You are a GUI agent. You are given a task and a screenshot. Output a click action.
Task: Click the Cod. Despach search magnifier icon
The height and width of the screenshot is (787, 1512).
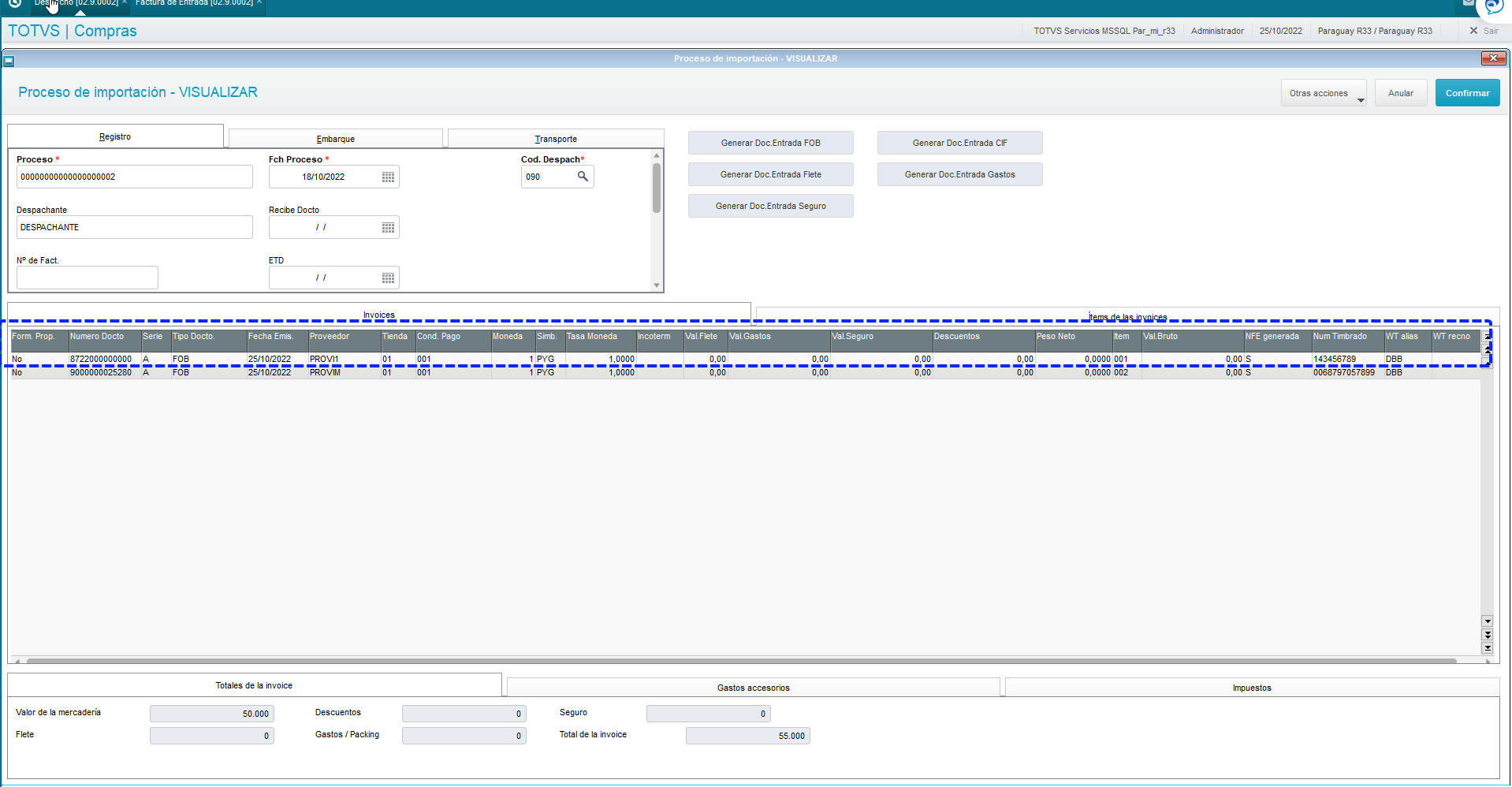click(x=583, y=177)
